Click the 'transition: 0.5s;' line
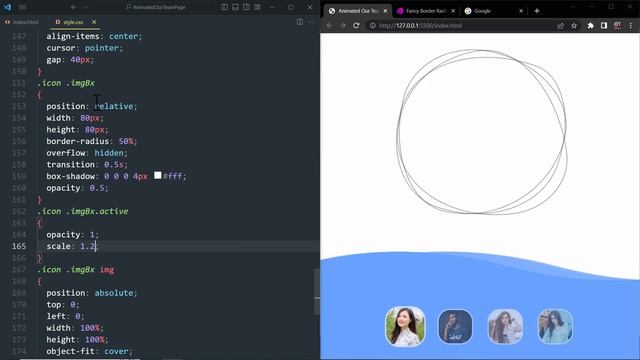 click(87, 164)
